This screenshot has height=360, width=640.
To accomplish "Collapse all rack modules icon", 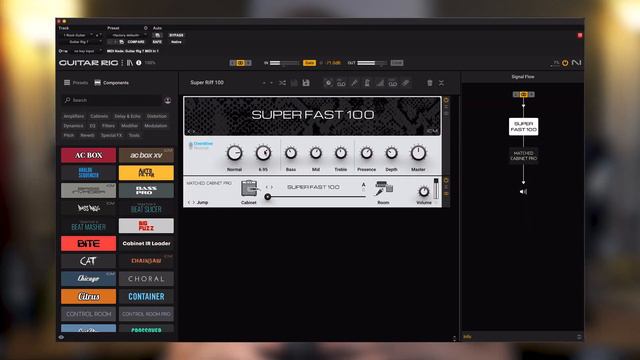I will click(441, 83).
